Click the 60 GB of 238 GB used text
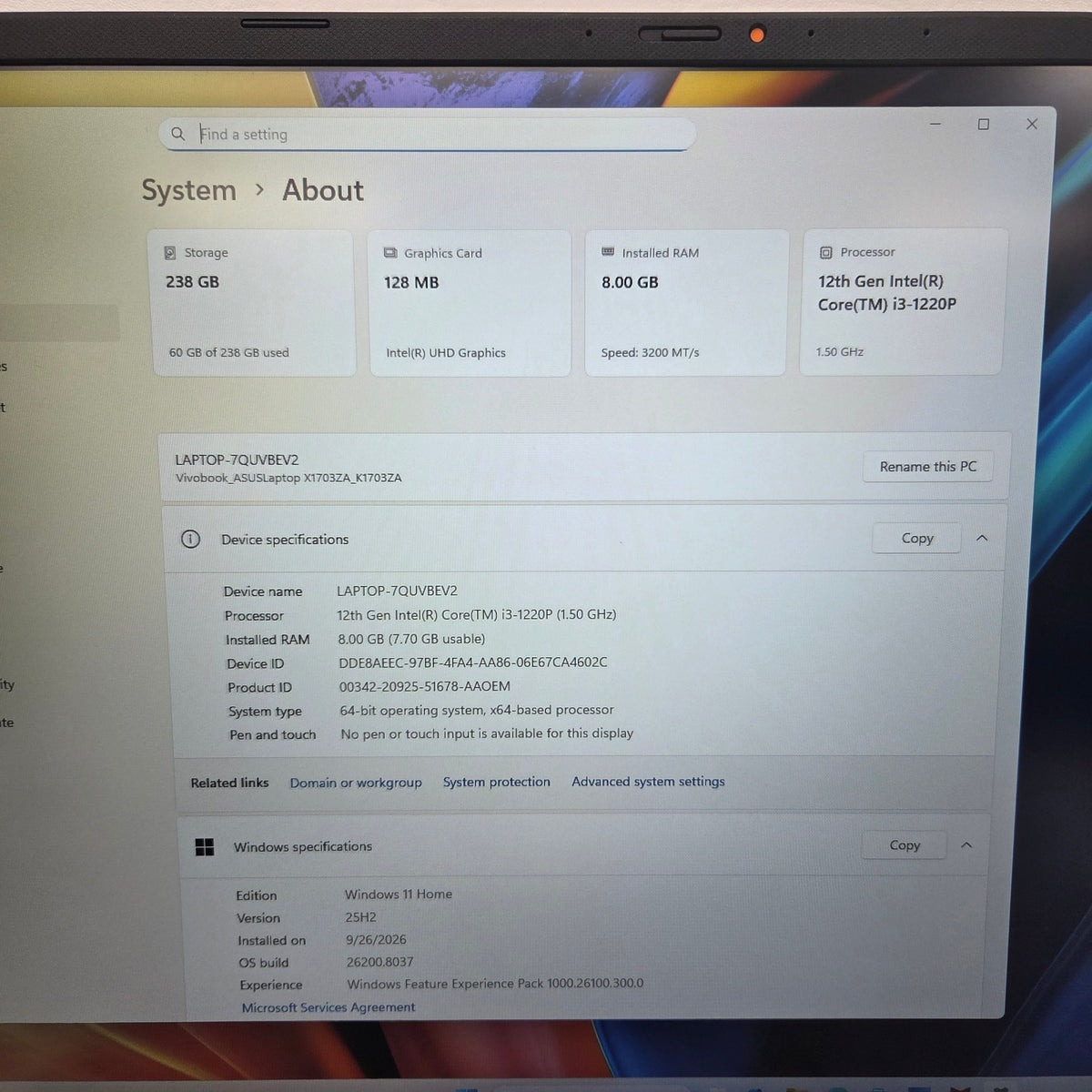The height and width of the screenshot is (1092, 1092). tap(228, 352)
